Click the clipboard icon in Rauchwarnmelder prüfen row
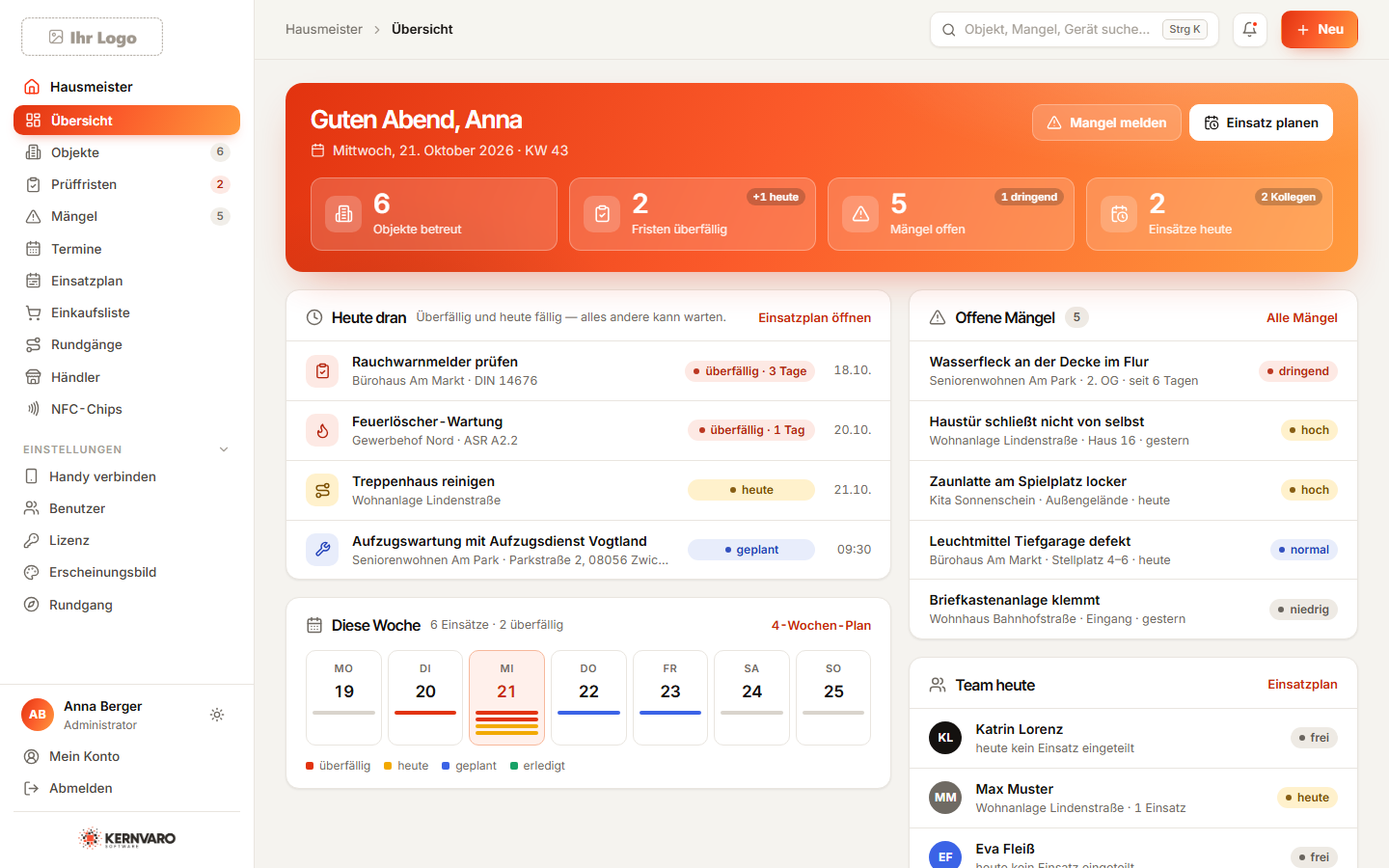 point(322,371)
